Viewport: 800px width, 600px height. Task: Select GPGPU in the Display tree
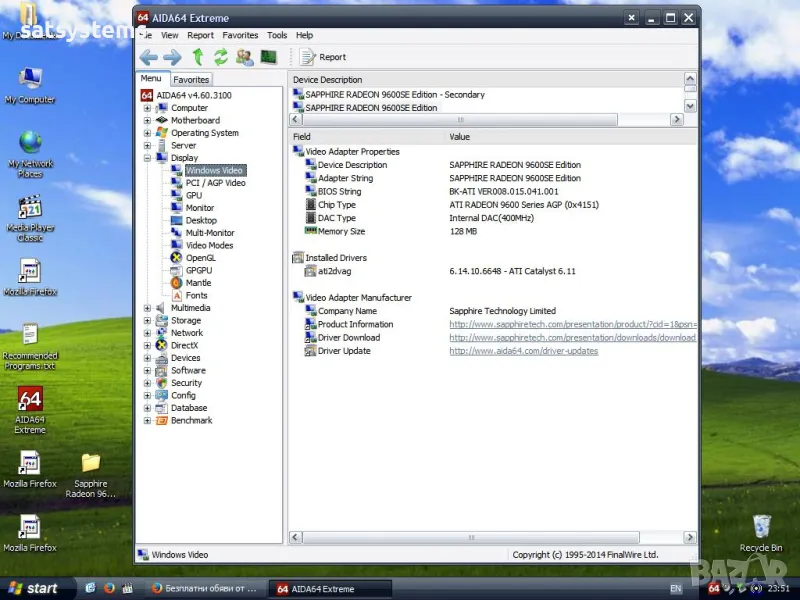tap(199, 270)
